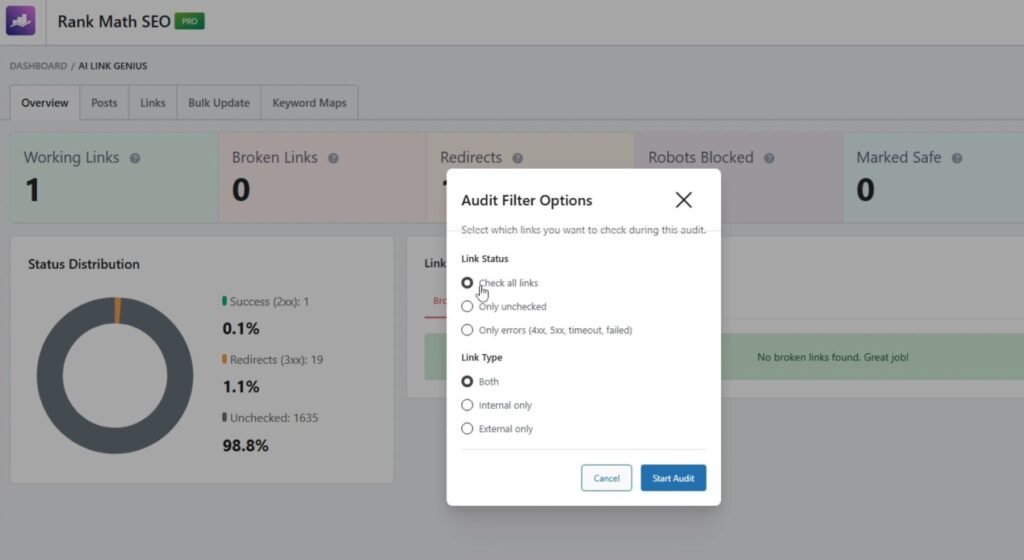Click the Status Distribution heading
The image size is (1024, 560).
pos(84,264)
